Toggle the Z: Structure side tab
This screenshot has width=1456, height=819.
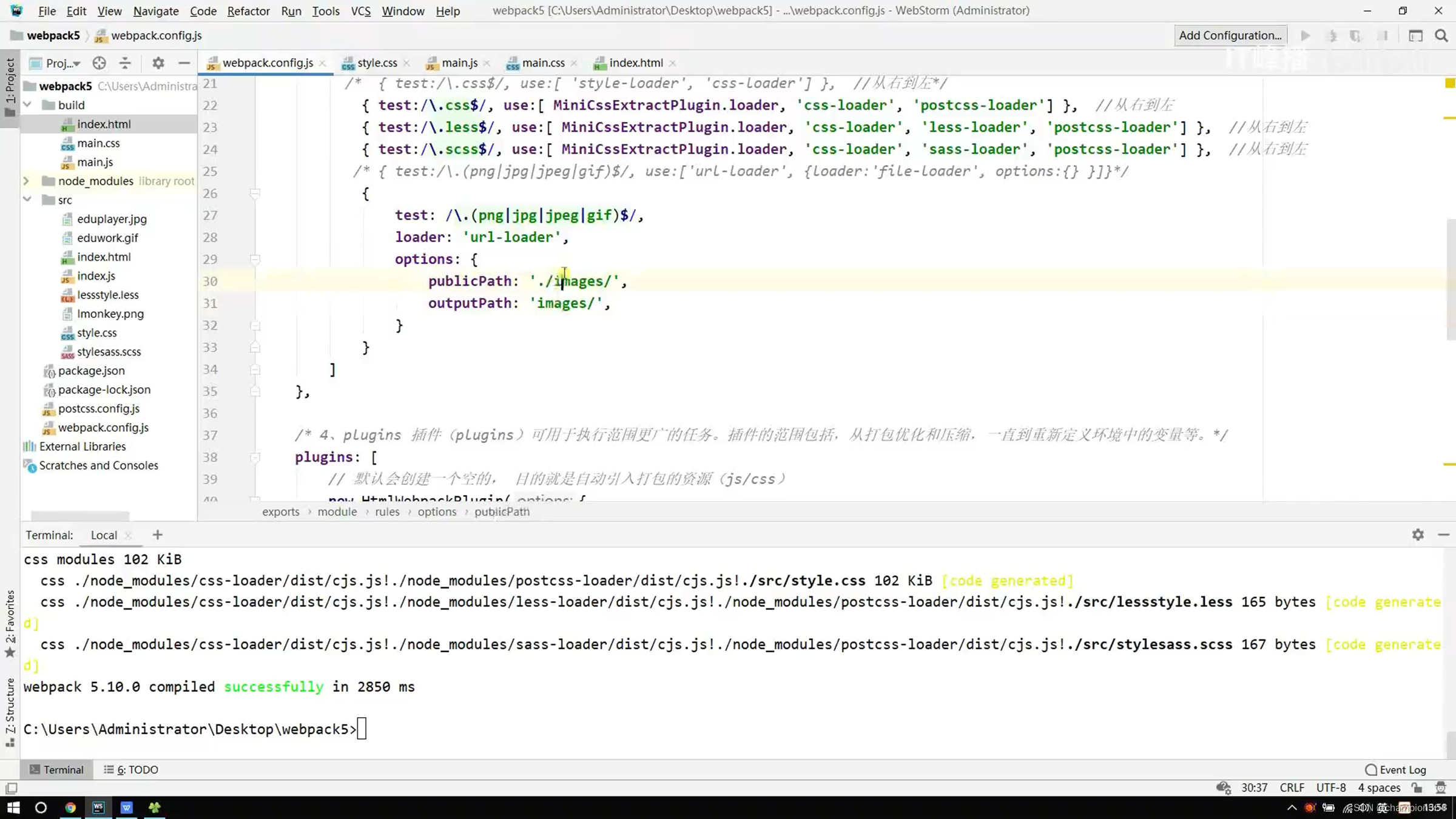coord(10,712)
